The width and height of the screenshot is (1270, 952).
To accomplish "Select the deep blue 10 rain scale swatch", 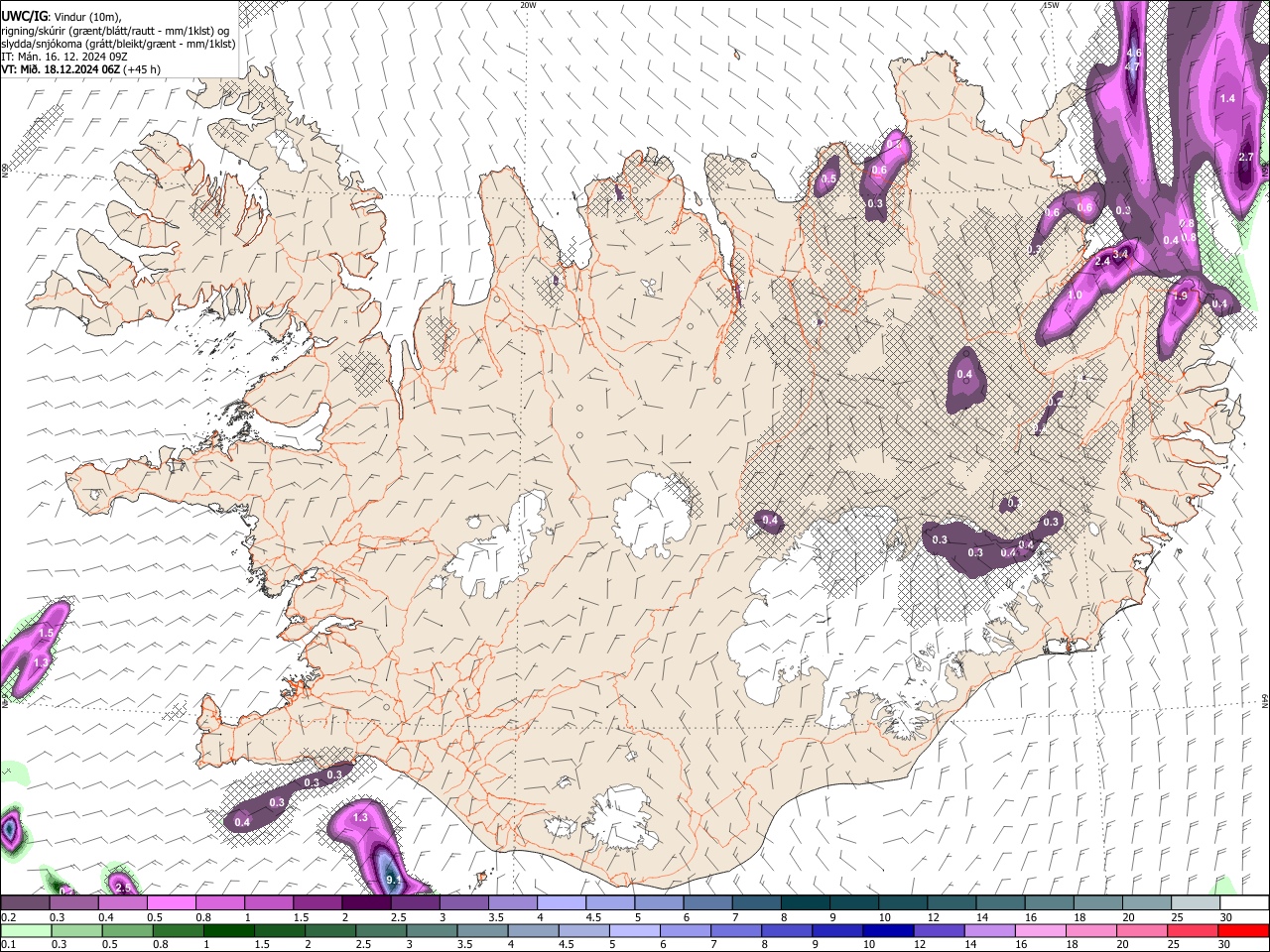I will (x=887, y=931).
